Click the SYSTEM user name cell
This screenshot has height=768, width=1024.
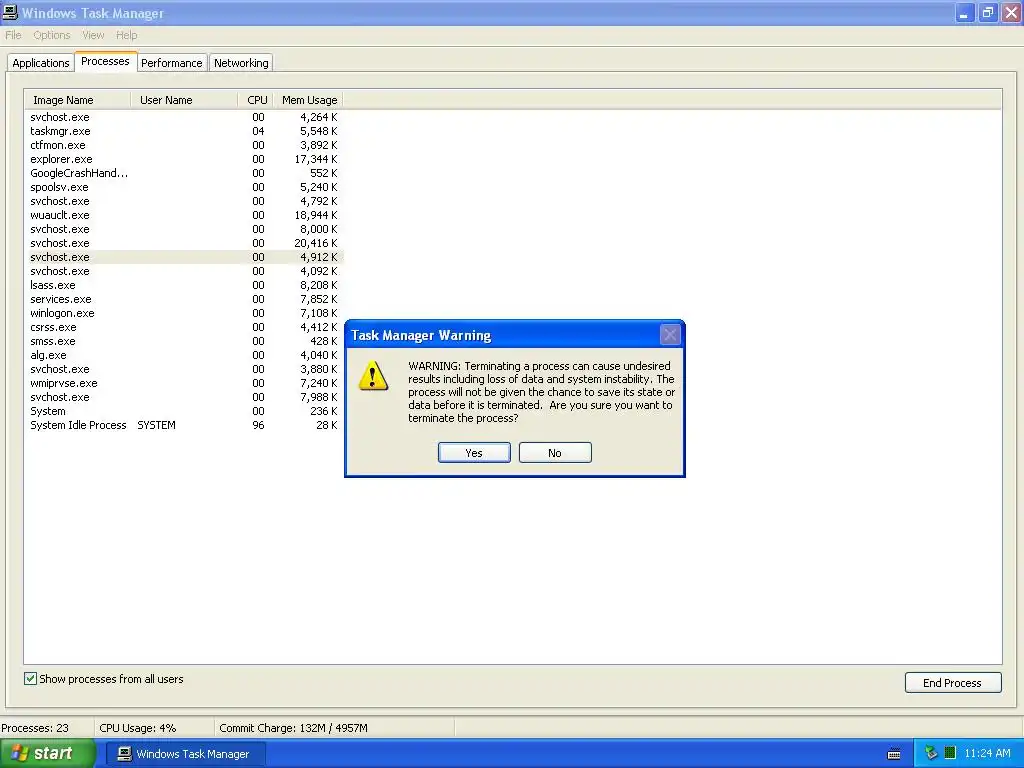tap(156, 425)
